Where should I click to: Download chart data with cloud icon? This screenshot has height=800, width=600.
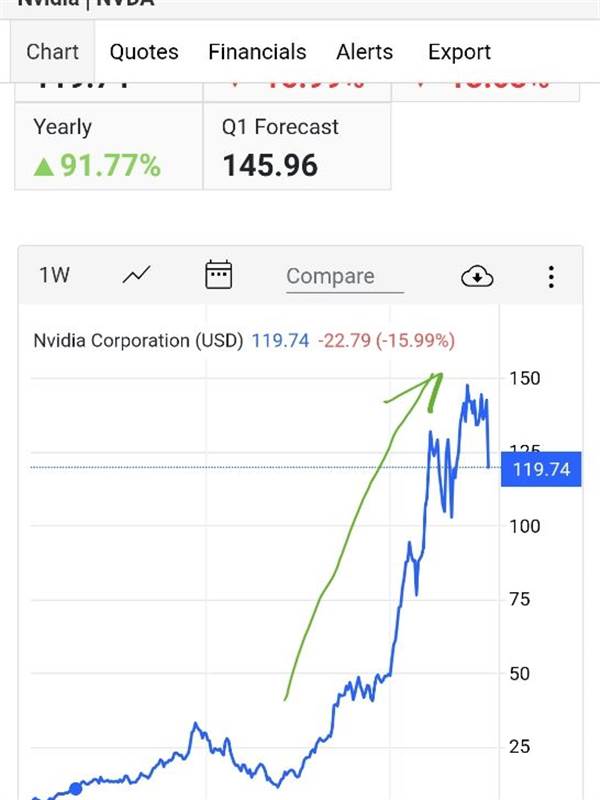coord(477,276)
